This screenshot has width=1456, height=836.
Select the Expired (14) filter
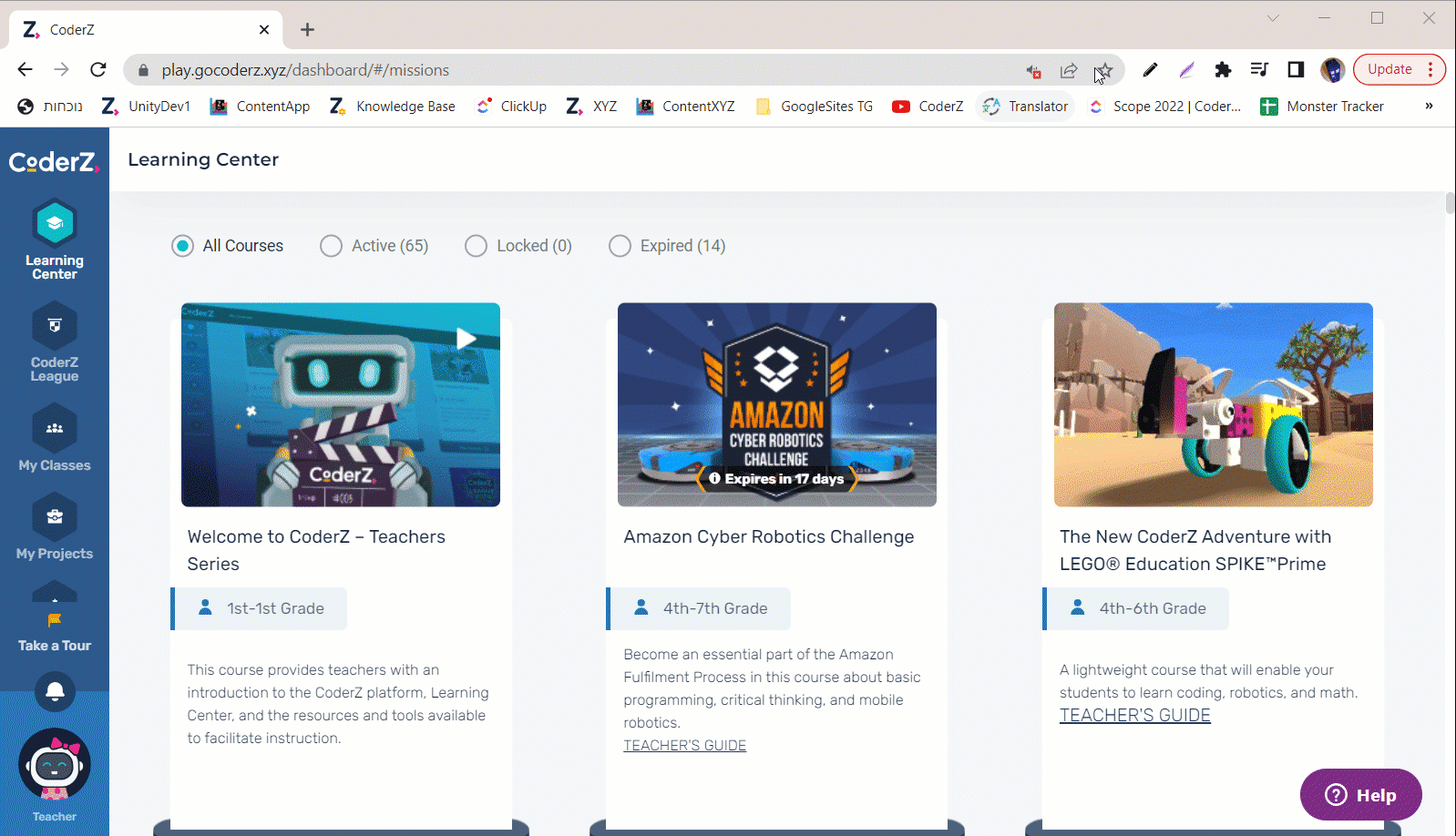(x=667, y=246)
